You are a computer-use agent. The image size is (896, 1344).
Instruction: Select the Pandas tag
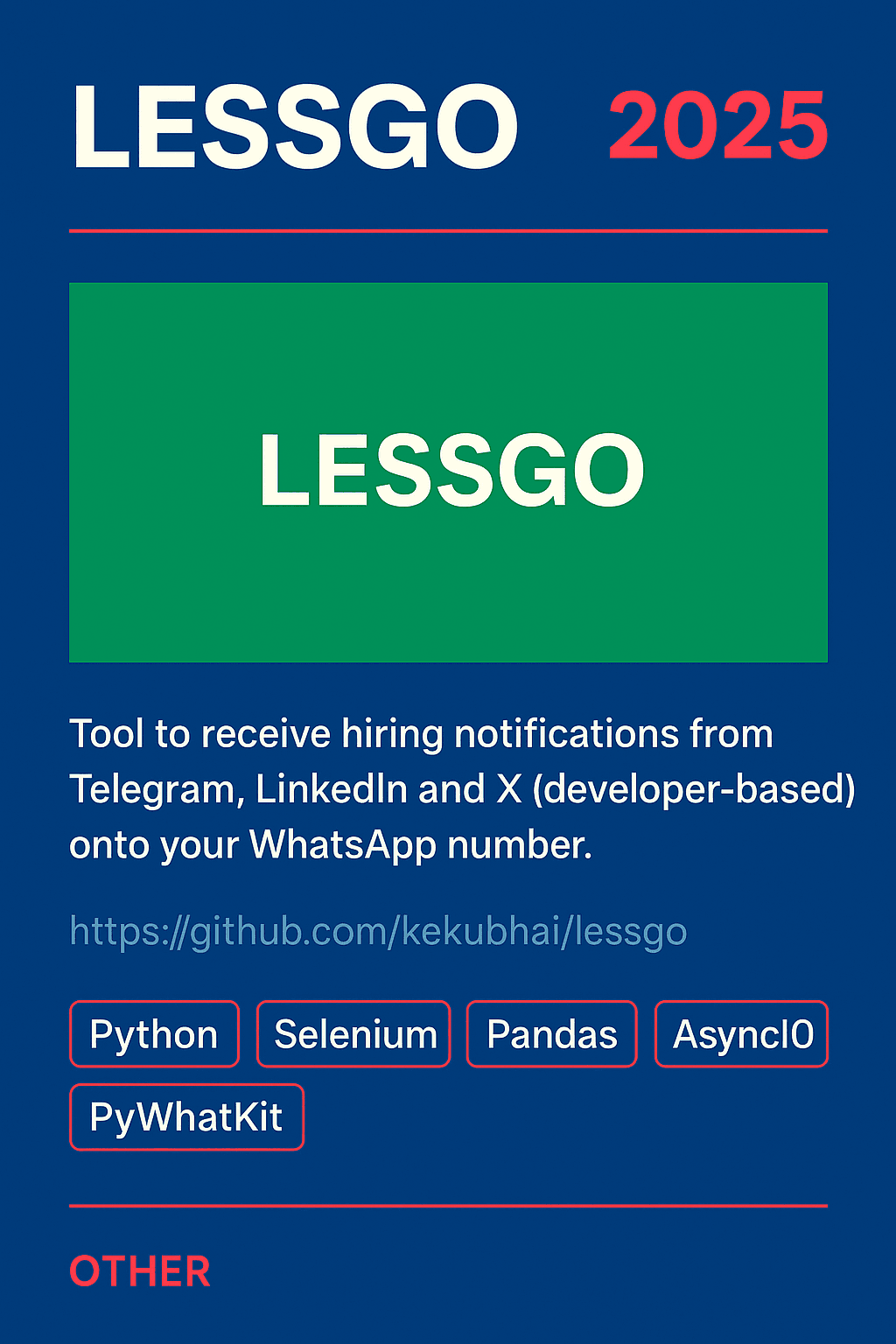point(552,1034)
